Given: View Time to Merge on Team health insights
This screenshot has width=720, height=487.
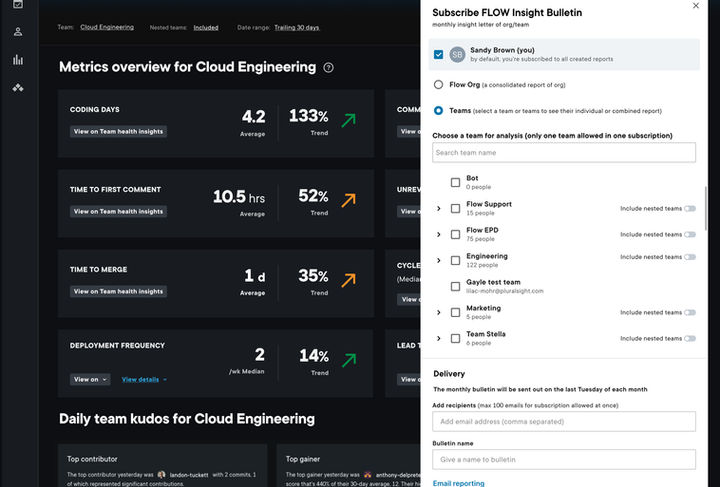Looking at the screenshot, I should (118, 291).
